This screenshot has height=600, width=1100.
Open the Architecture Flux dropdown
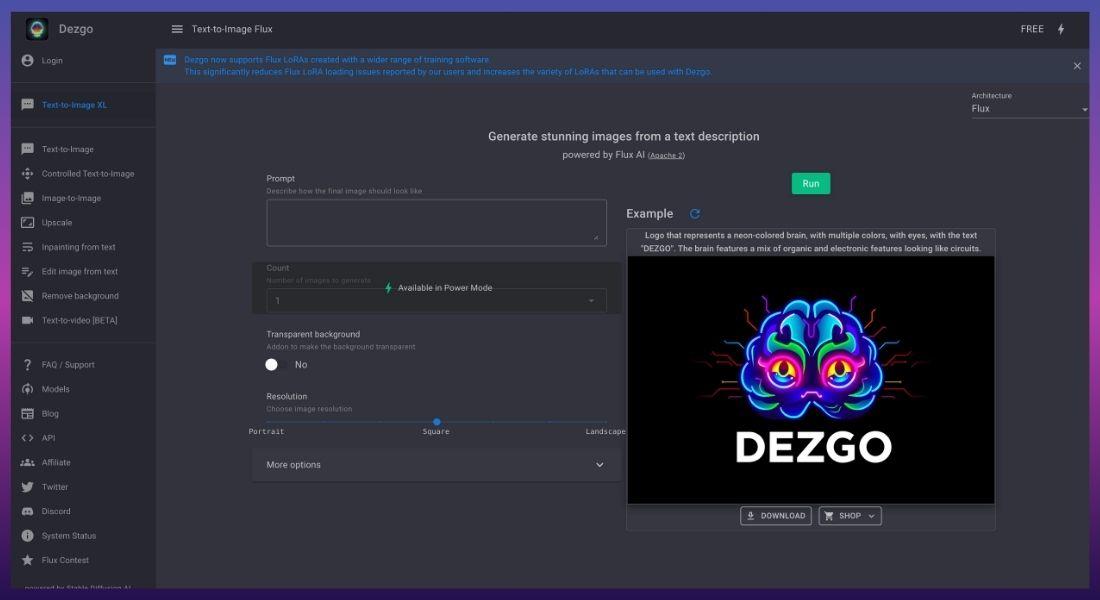(x=1029, y=109)
